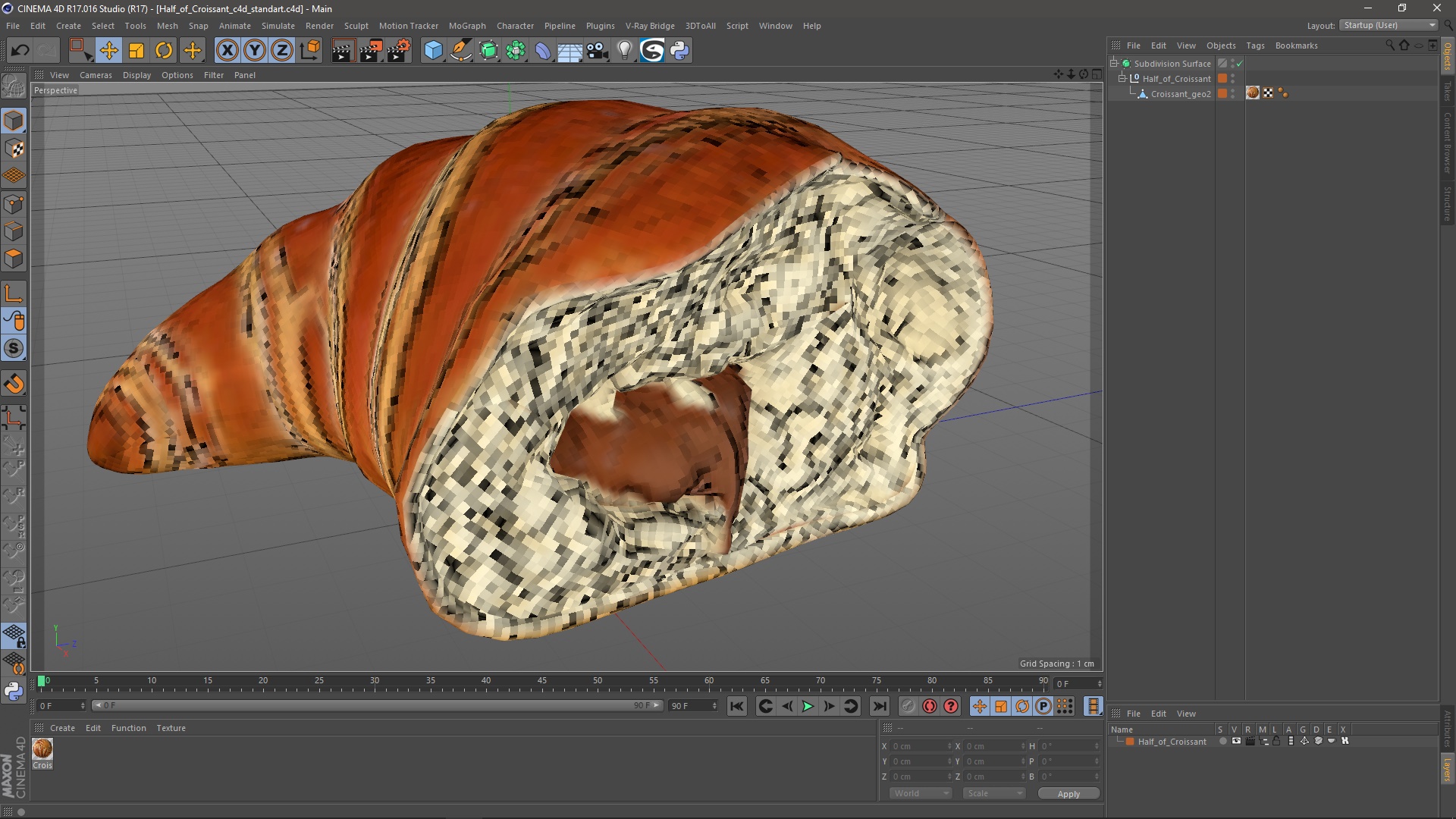The height and width of the screenshot is (819, 1456).
Task: Open the viewport Display menu
Action: pos(136,75)
